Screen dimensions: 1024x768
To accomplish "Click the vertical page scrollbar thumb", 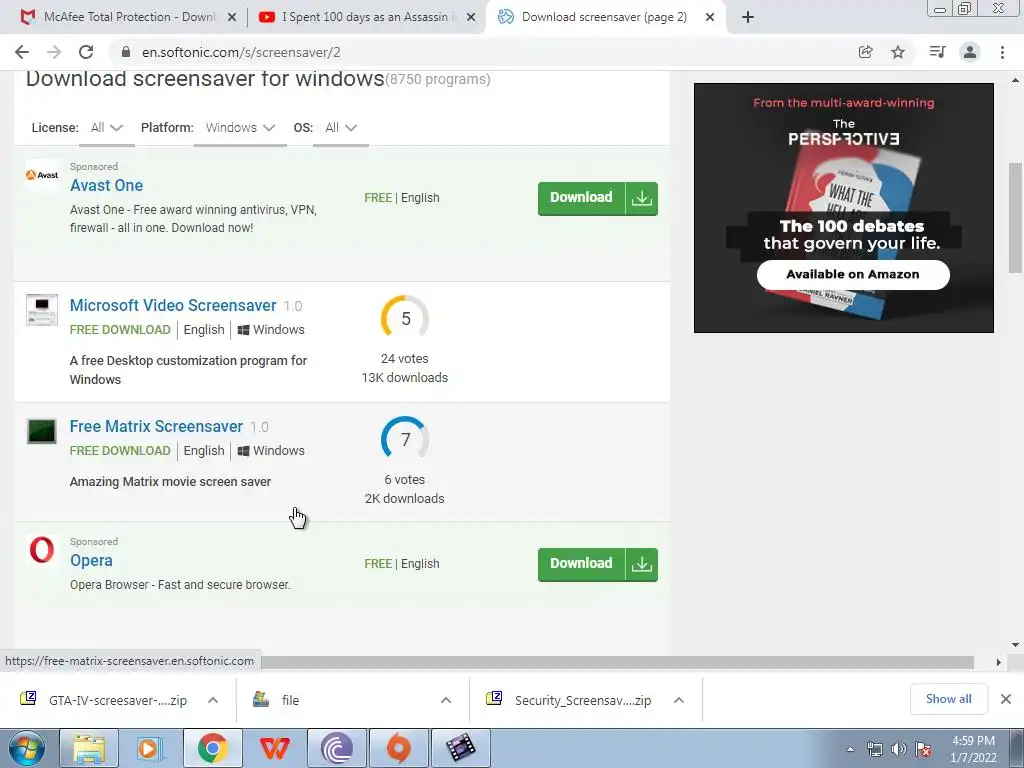I will click(x=1016, y=217).
